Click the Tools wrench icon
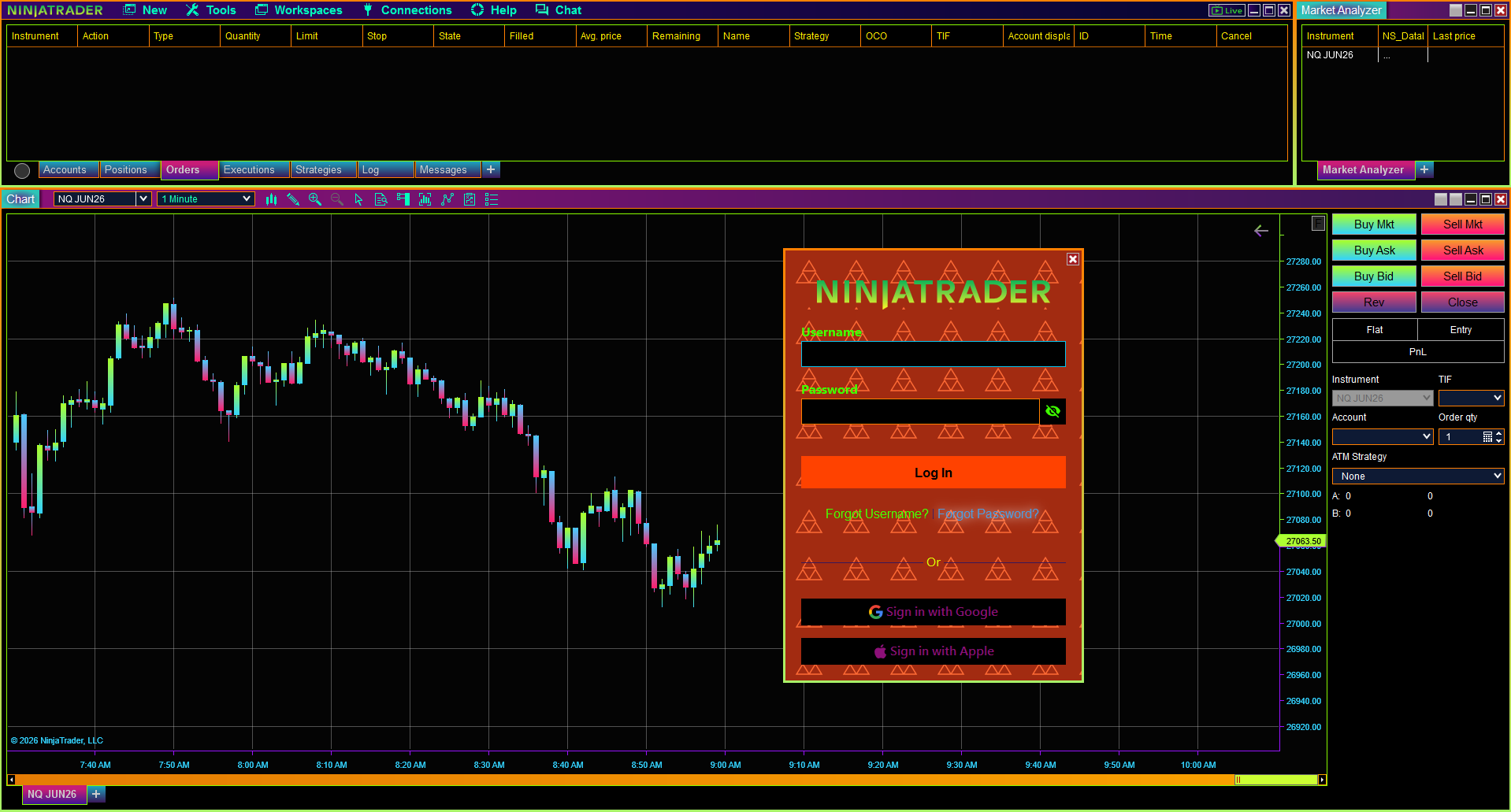 coord(192,10)
